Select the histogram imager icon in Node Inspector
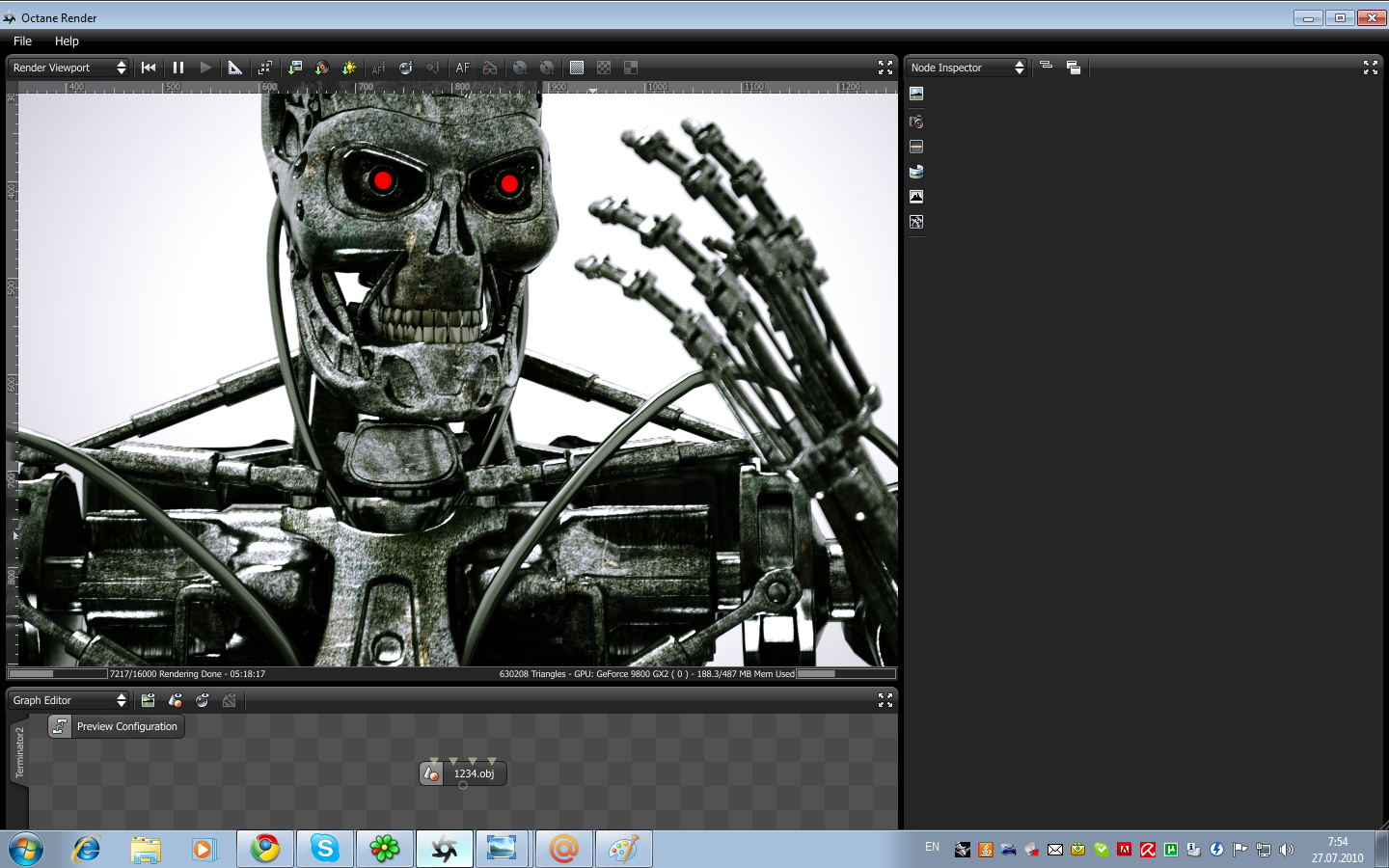This screenshot has height=868, width=1389. pos(916,197)
